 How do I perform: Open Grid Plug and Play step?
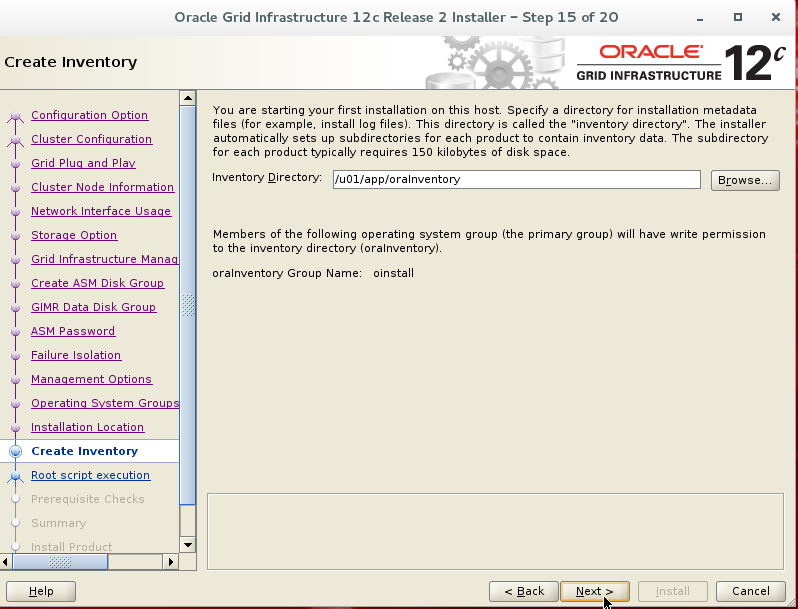tap(83, 163)
